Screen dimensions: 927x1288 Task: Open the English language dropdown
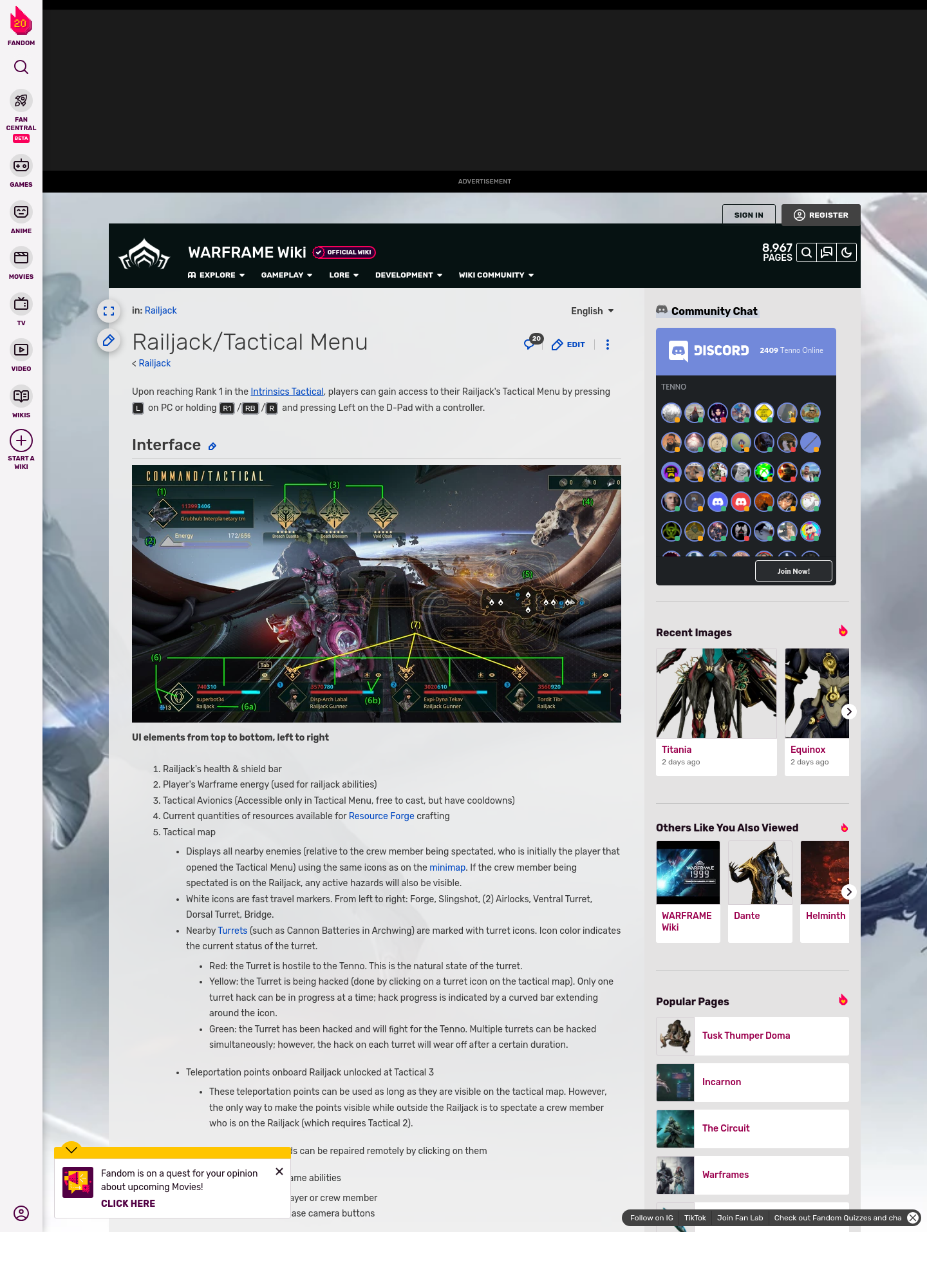click(x=592, y=311)
